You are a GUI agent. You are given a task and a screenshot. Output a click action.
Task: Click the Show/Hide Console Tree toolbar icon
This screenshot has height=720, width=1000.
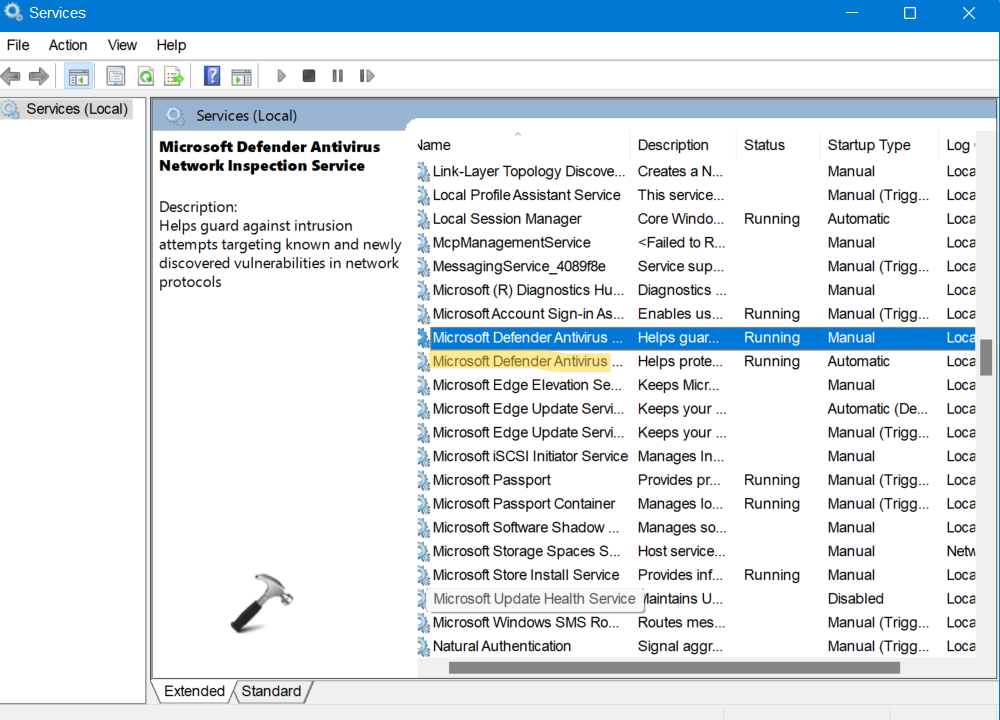[x=79, y=76]
